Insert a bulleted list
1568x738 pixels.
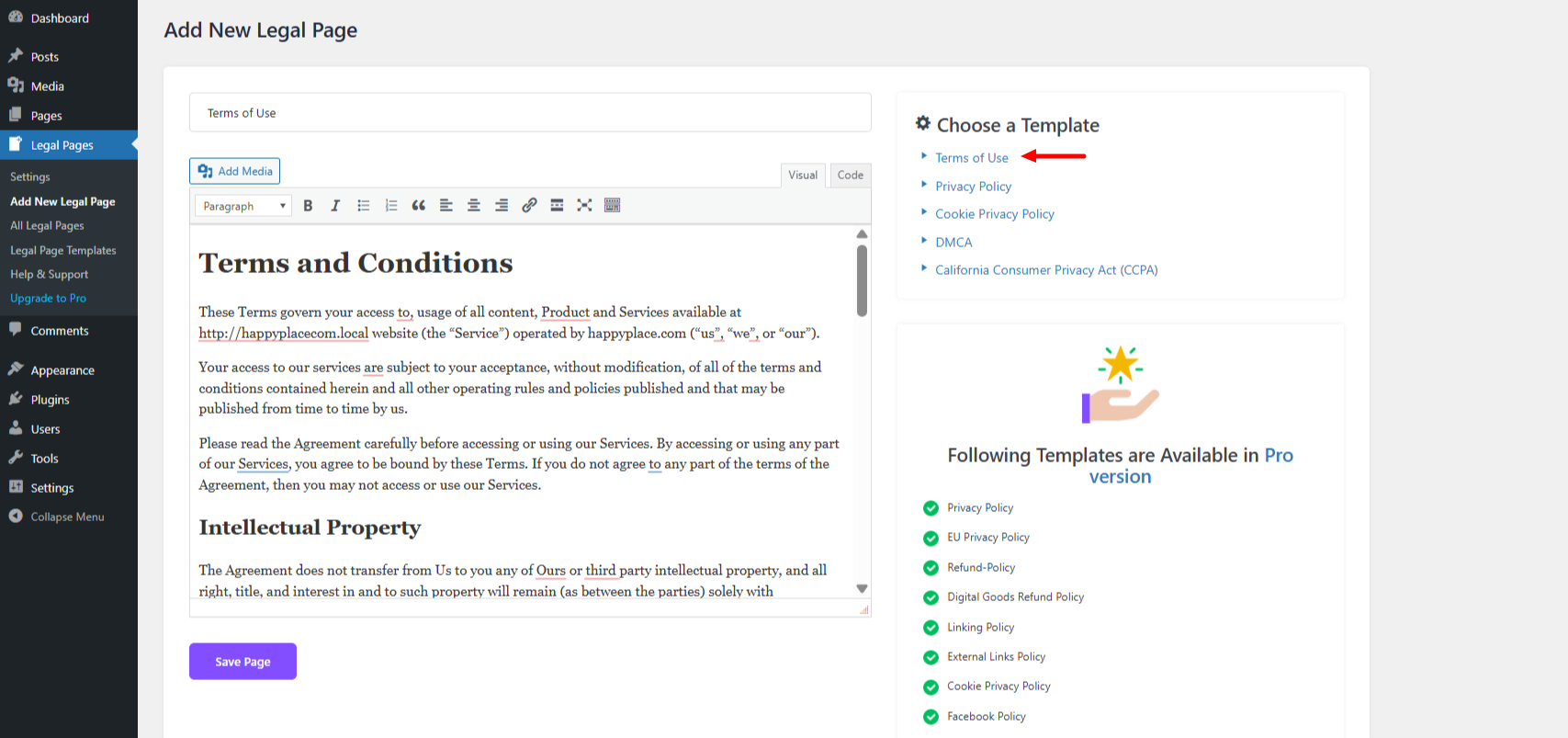pos(364,206)
